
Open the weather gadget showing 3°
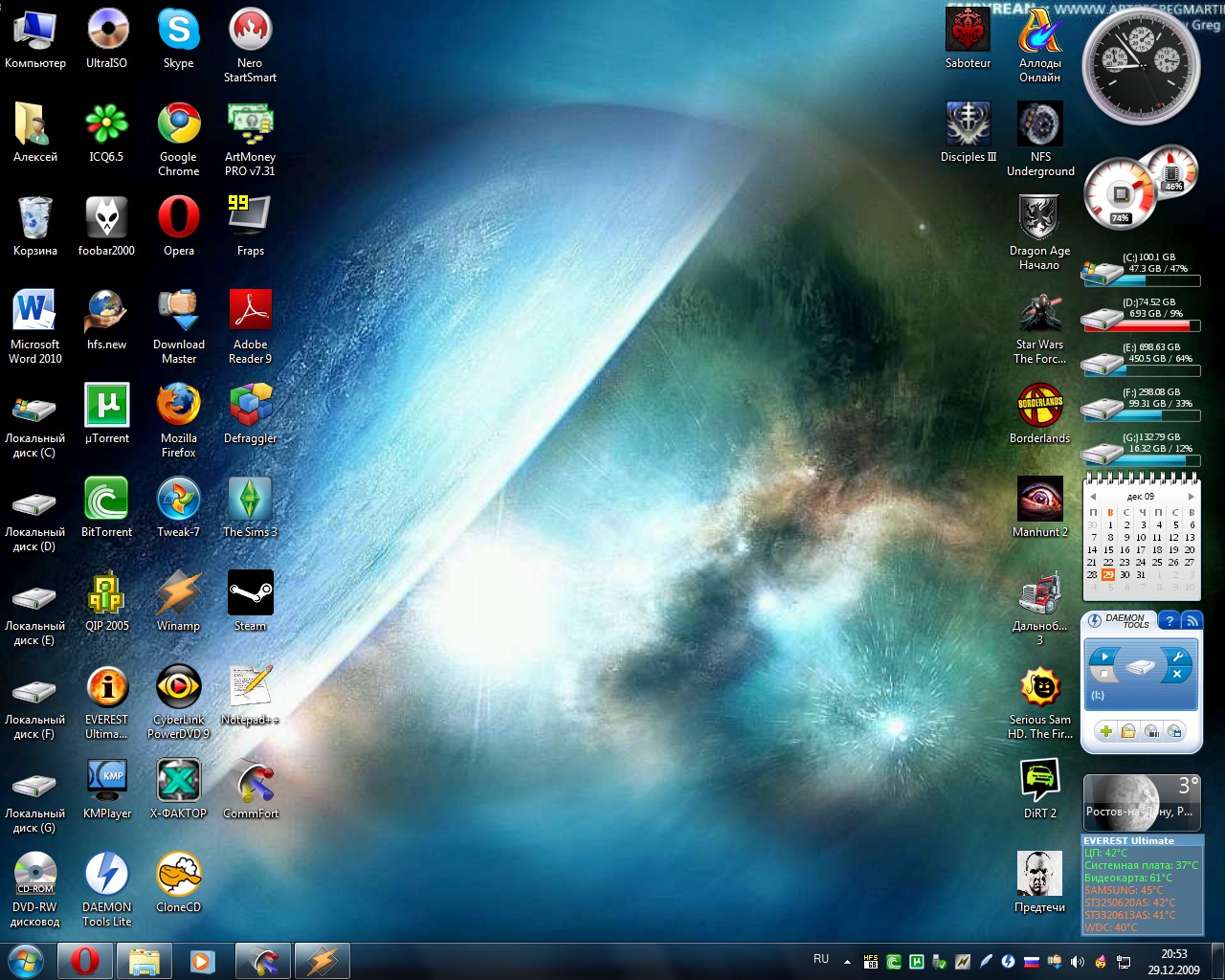1142,802
